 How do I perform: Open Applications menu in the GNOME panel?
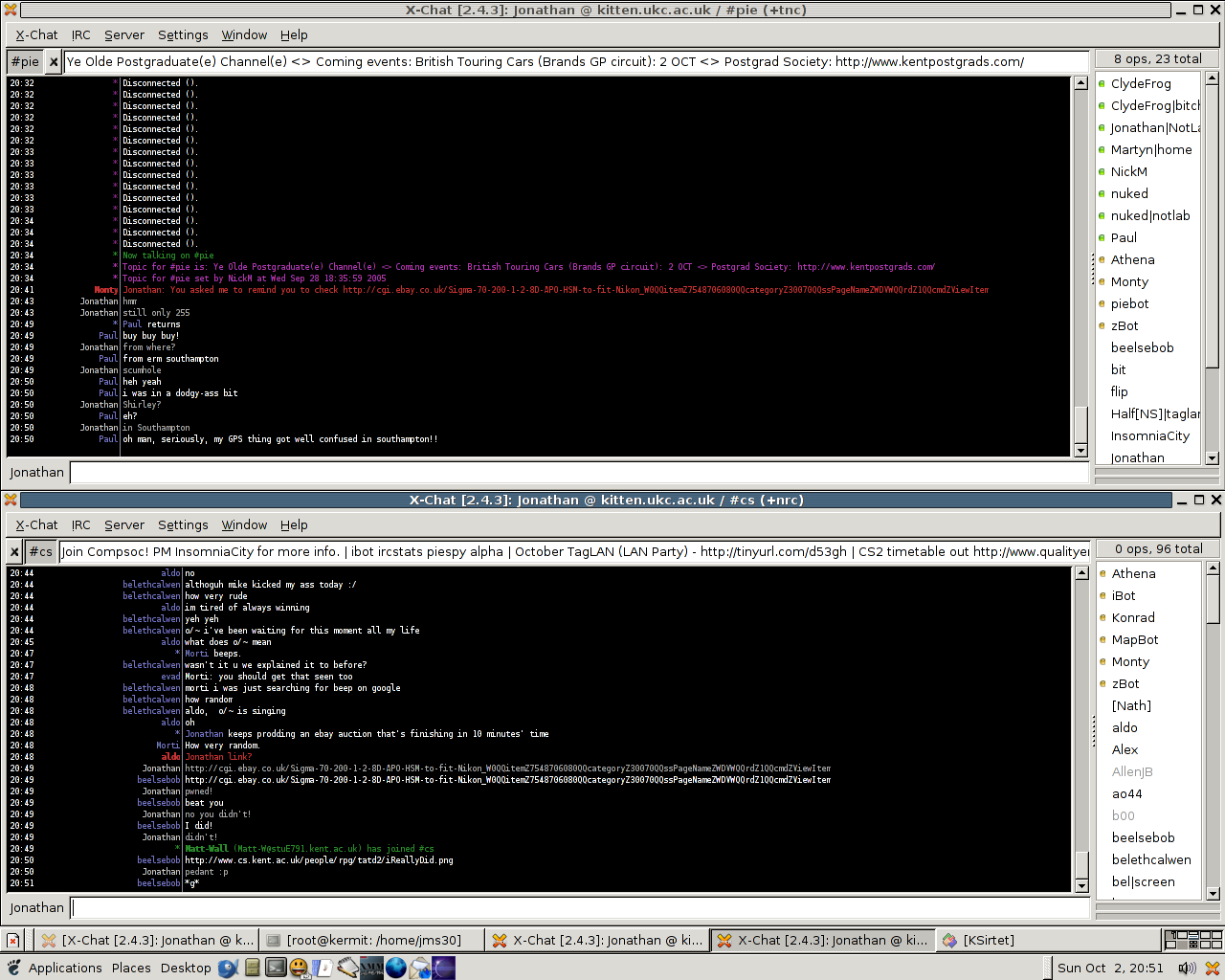click(65, 968)
